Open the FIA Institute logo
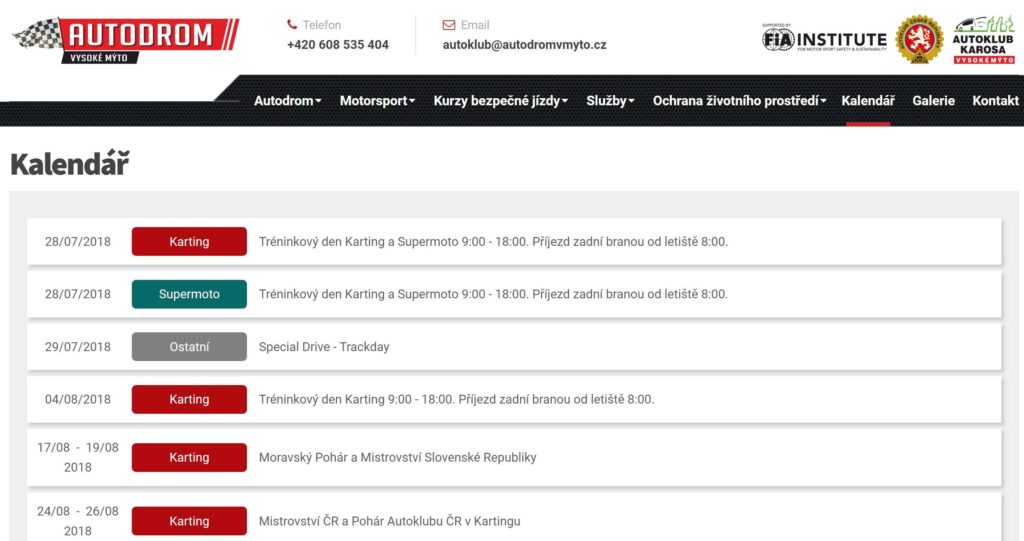This screenshot has width=1024, height=541. click(824, 39)
